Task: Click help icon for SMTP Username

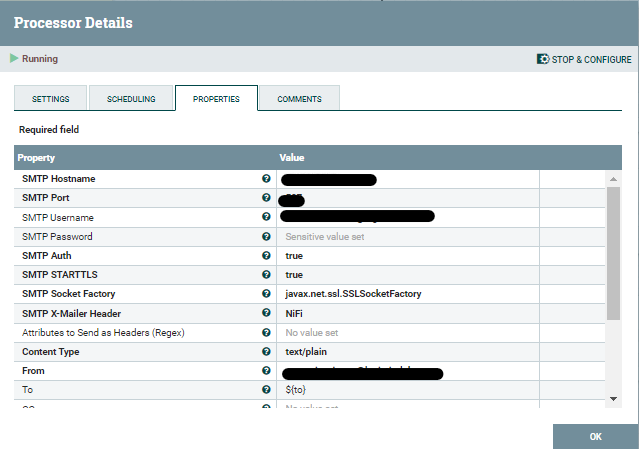Action: tap(266, 217)
